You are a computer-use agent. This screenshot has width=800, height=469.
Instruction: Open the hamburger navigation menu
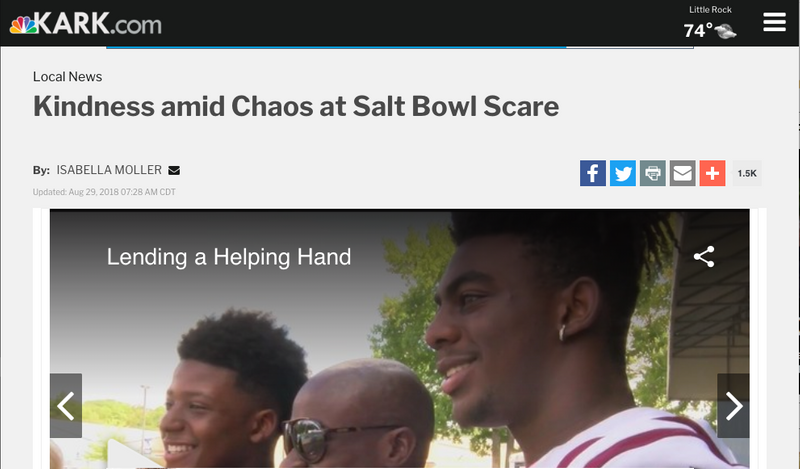pyautogui.click(x=774, y=22)
